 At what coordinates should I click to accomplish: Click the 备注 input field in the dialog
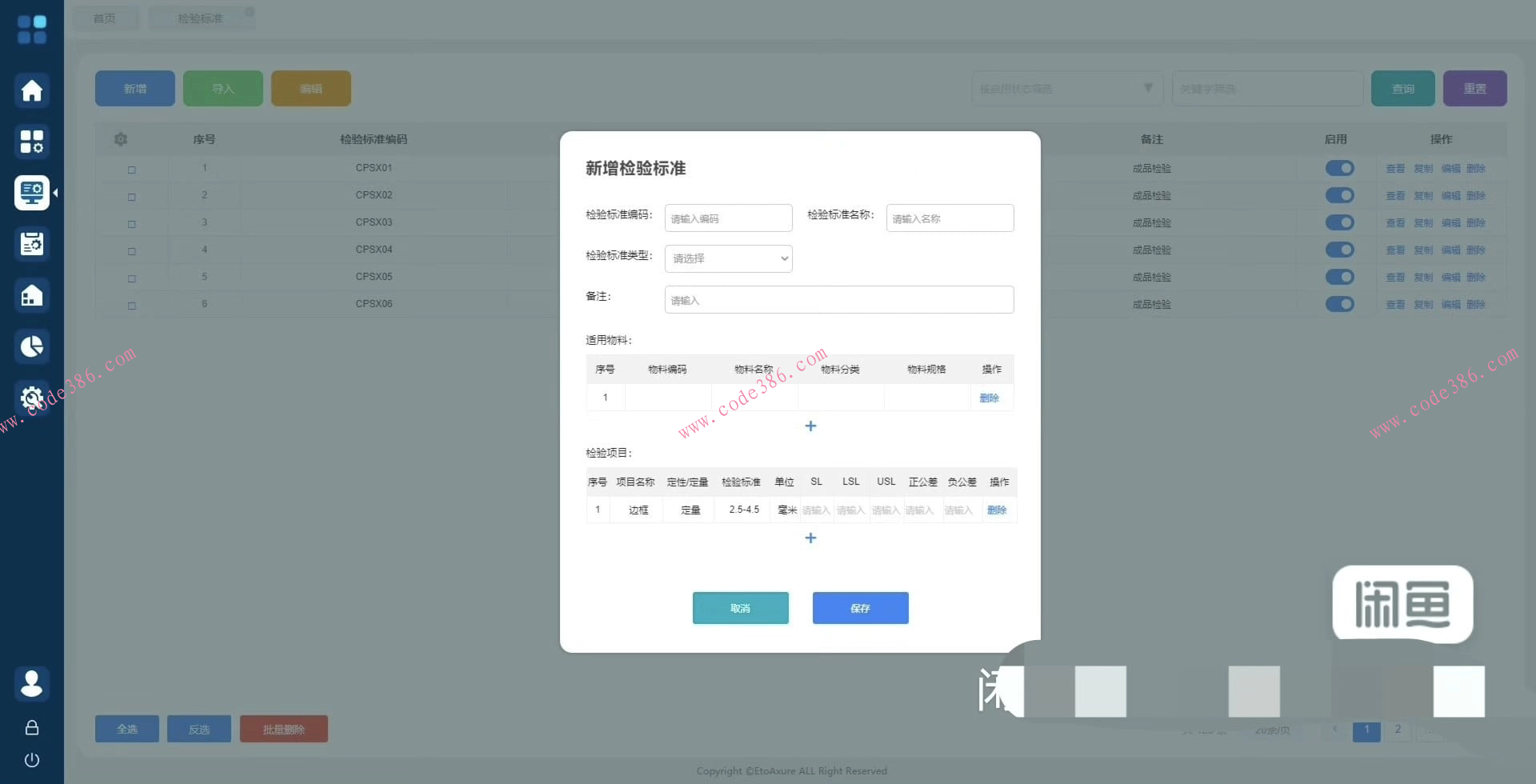838,299
